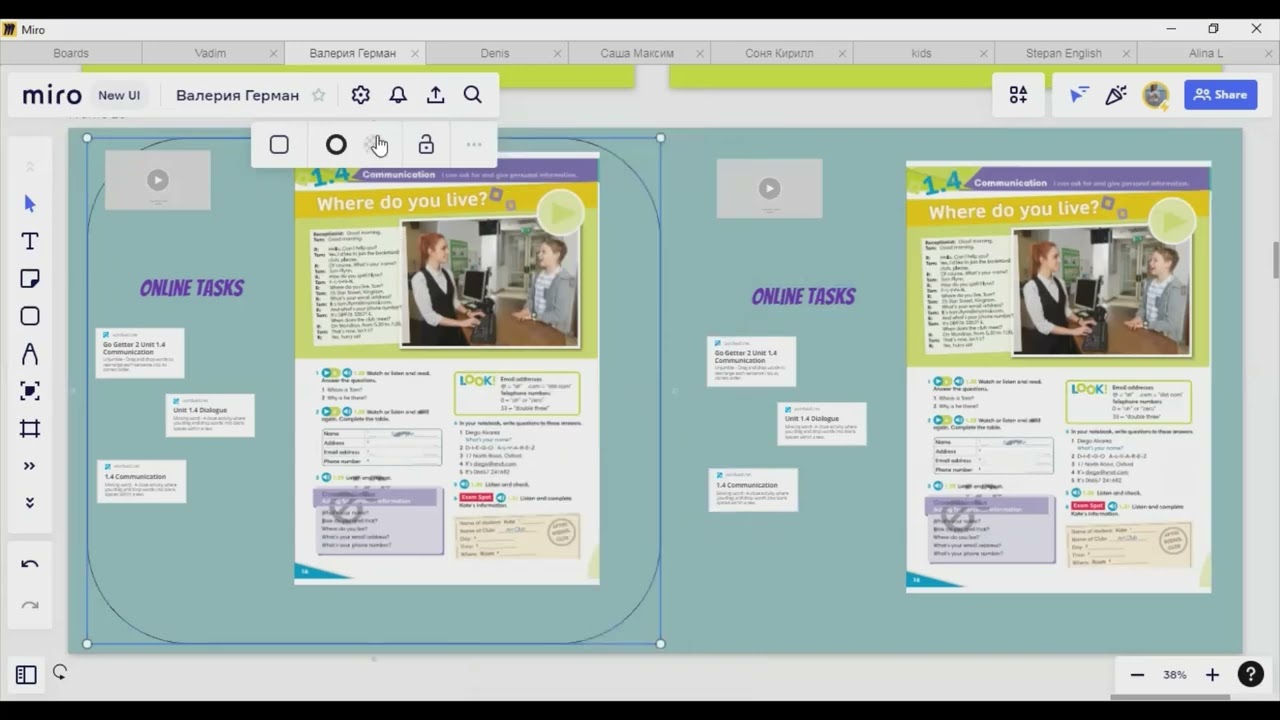Switch to the Boards tab

71,53
